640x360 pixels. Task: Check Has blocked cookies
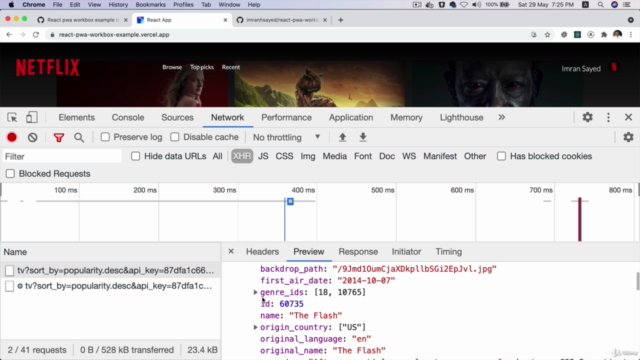click(501, 156)
